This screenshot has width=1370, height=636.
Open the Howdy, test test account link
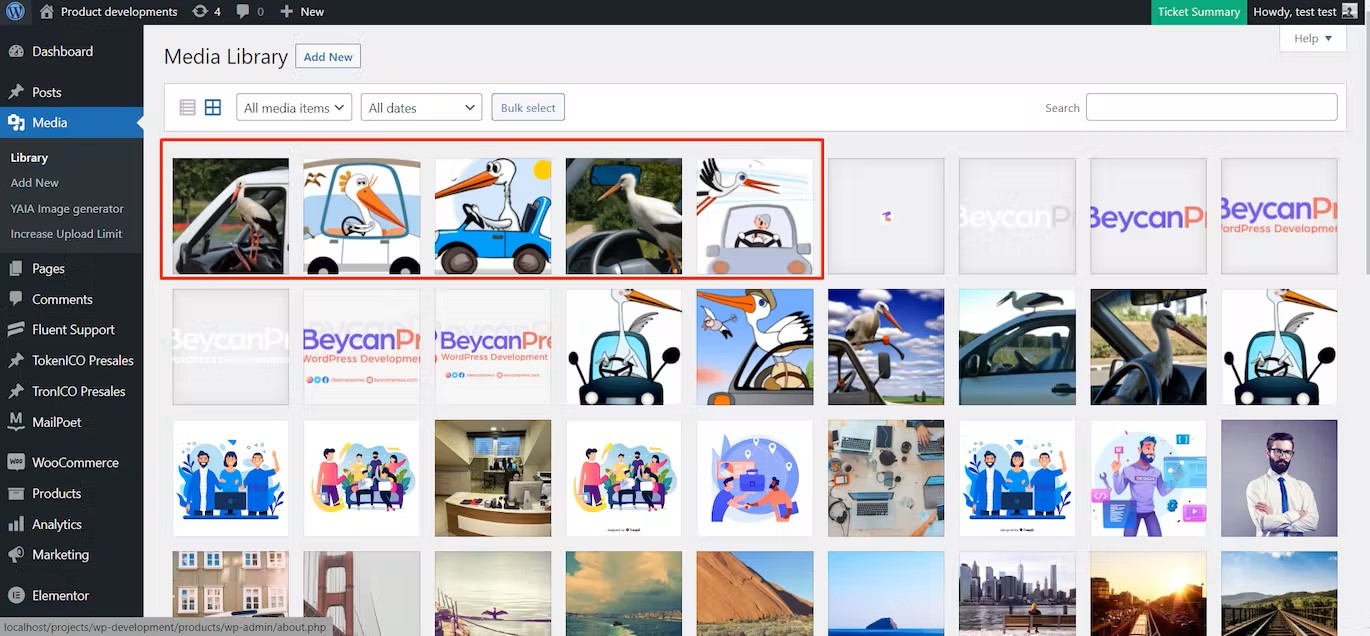pos(1305,12)
